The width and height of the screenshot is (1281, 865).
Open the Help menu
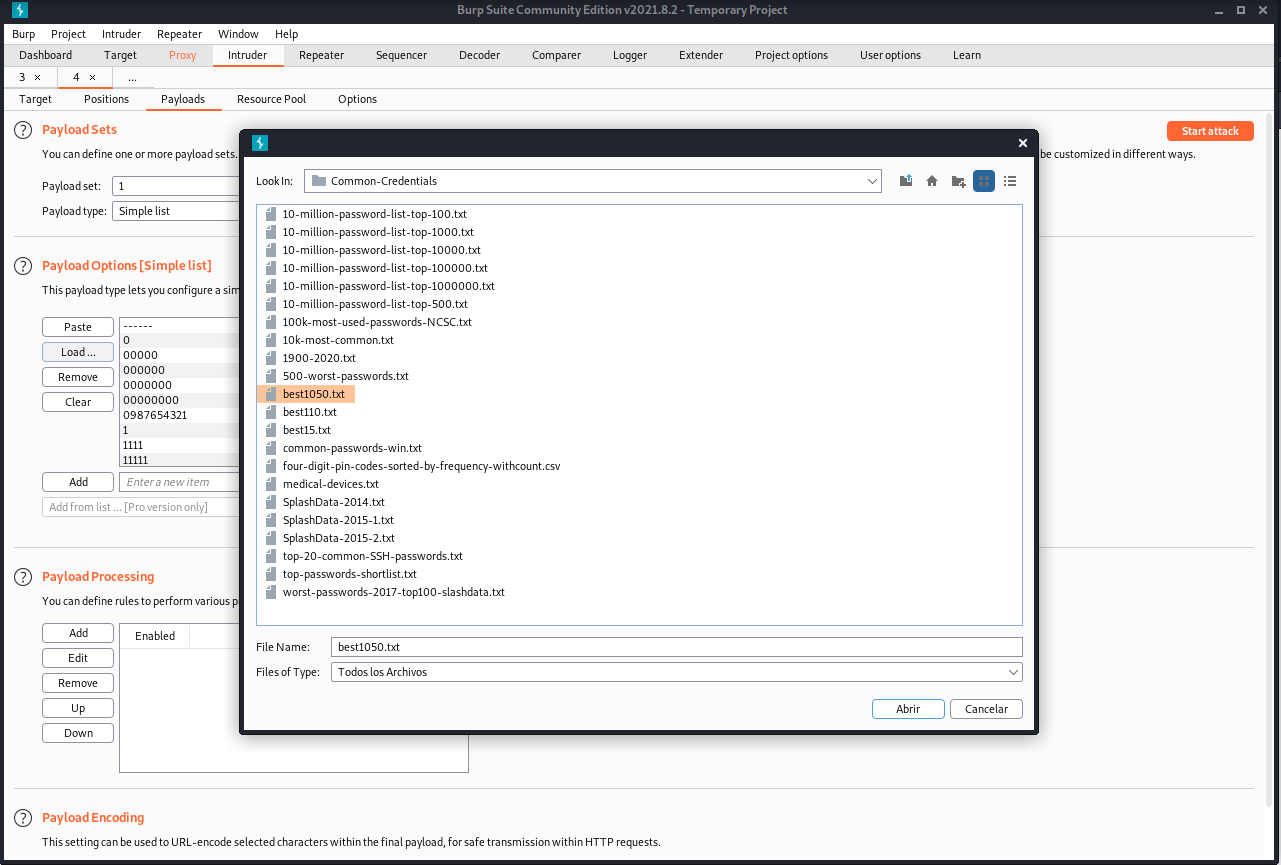286,34
